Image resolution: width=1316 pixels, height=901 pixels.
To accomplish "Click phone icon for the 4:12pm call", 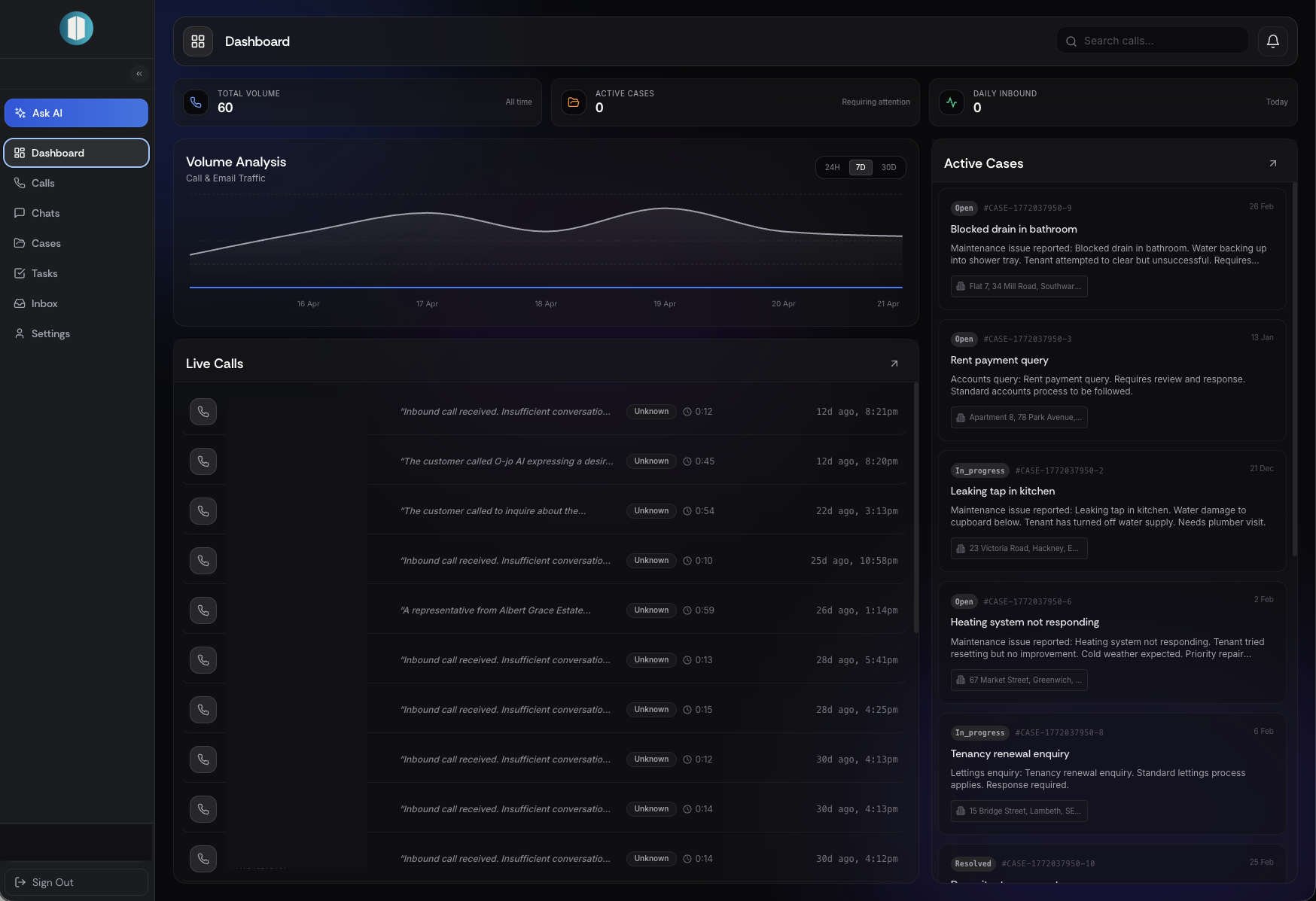I will click(203, 859).
